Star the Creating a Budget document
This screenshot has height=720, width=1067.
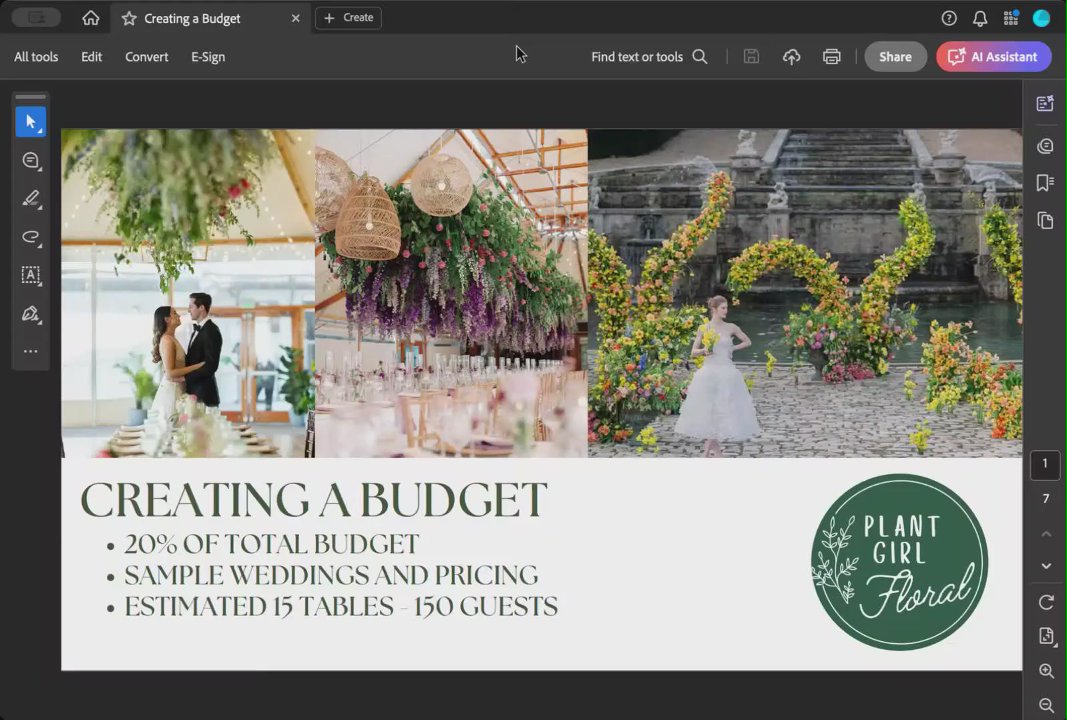coord(129,18)
